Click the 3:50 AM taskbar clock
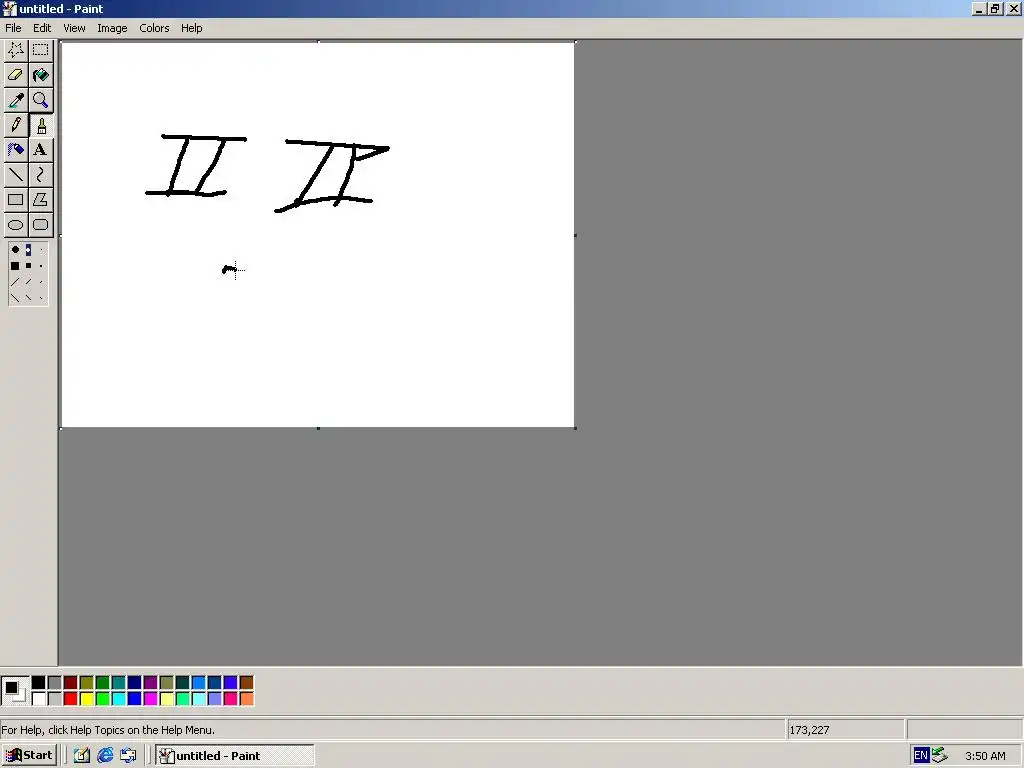Screen dimensions: 1024x768 [x=985, y=756]
